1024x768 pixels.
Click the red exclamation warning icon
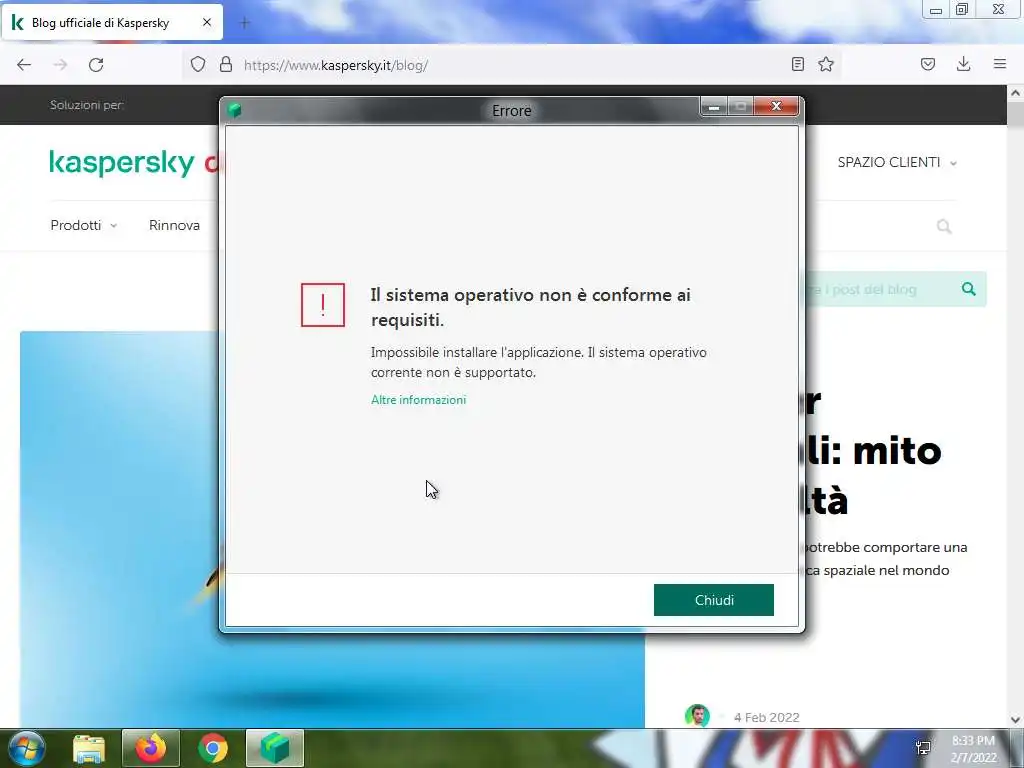pyautogui.click(x=323, y=305)
